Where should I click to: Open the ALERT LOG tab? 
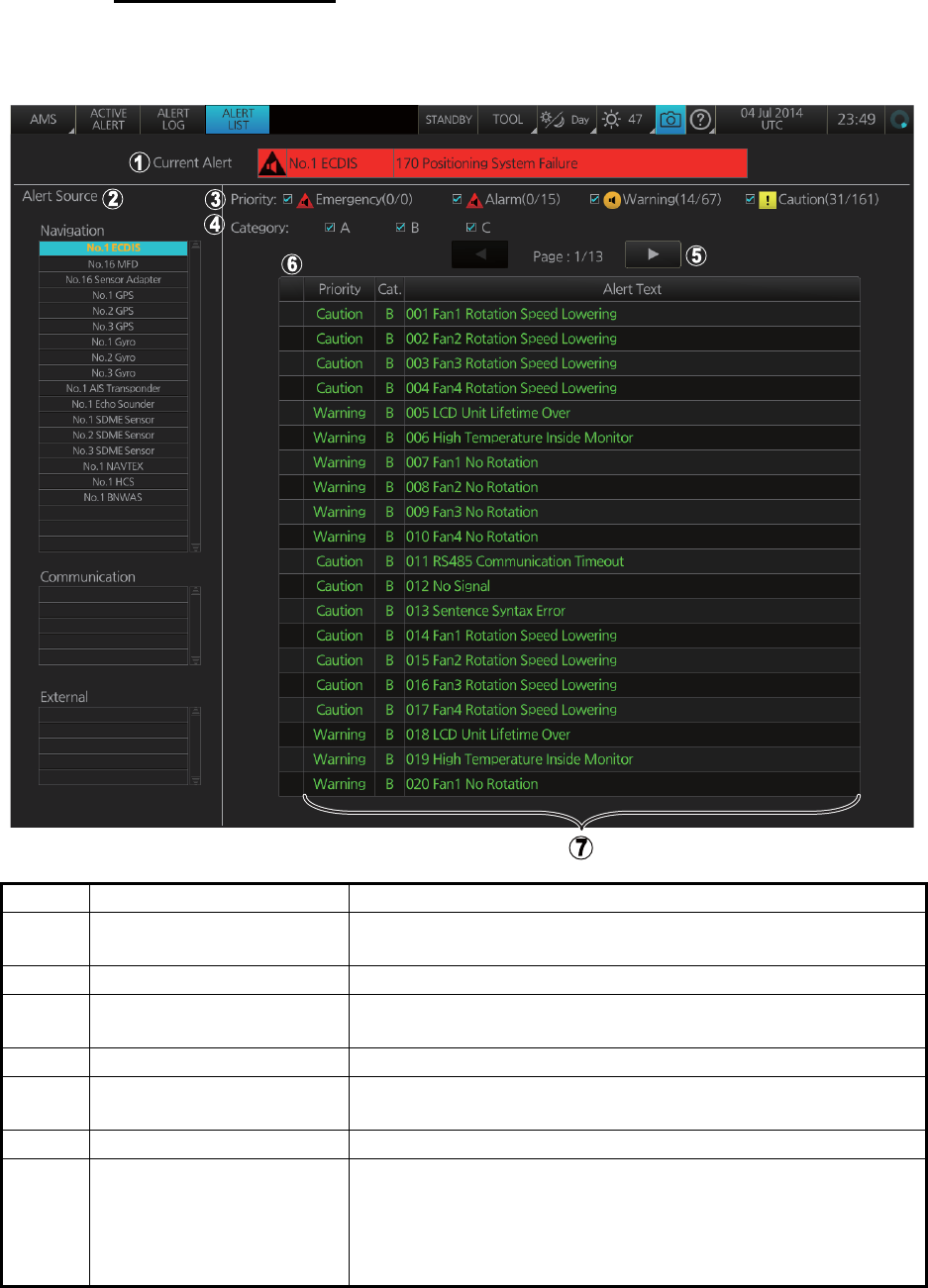tap(173, 119)
